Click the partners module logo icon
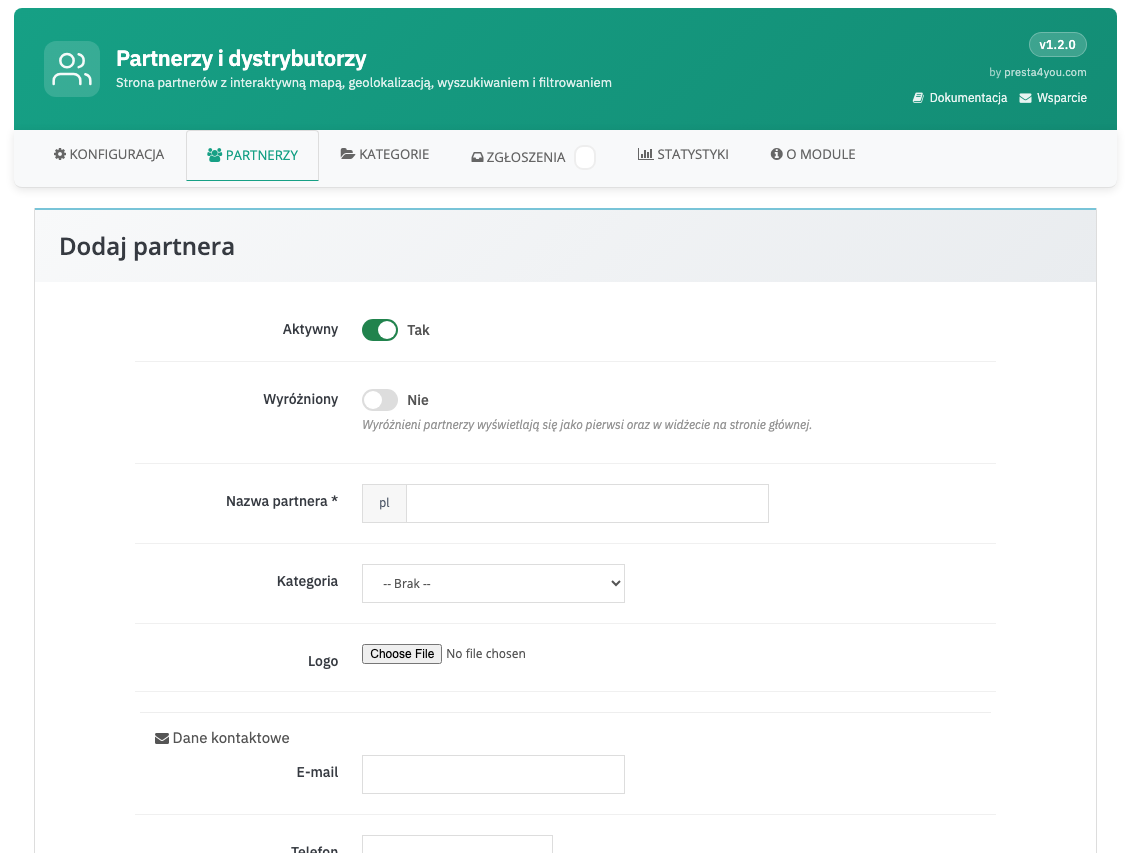Image resolution: width=1128 pixels, height=853 pixels. 72,69
